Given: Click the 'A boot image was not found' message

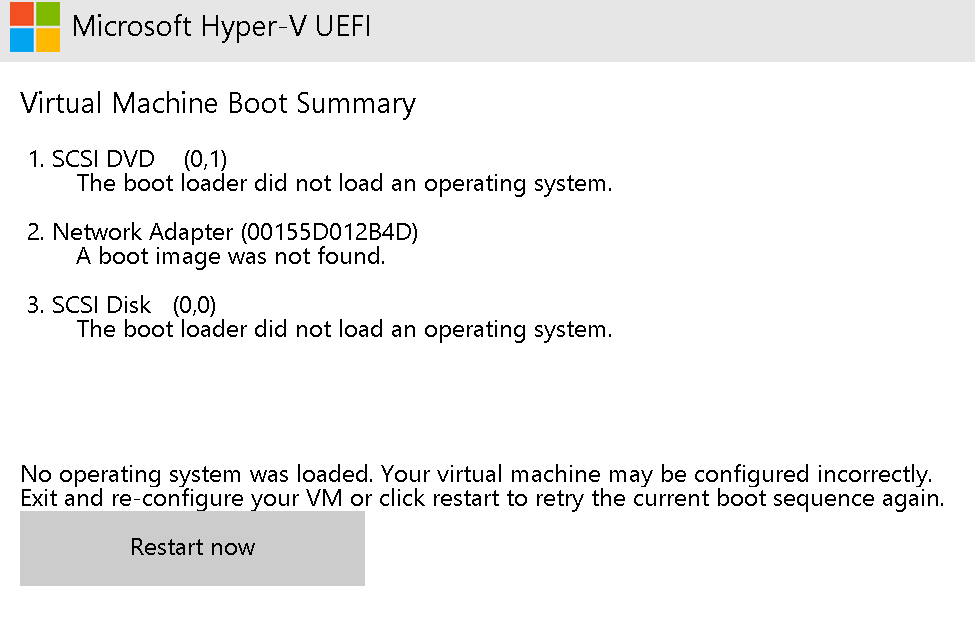Looking at the screenshot, I should point(231,257).
